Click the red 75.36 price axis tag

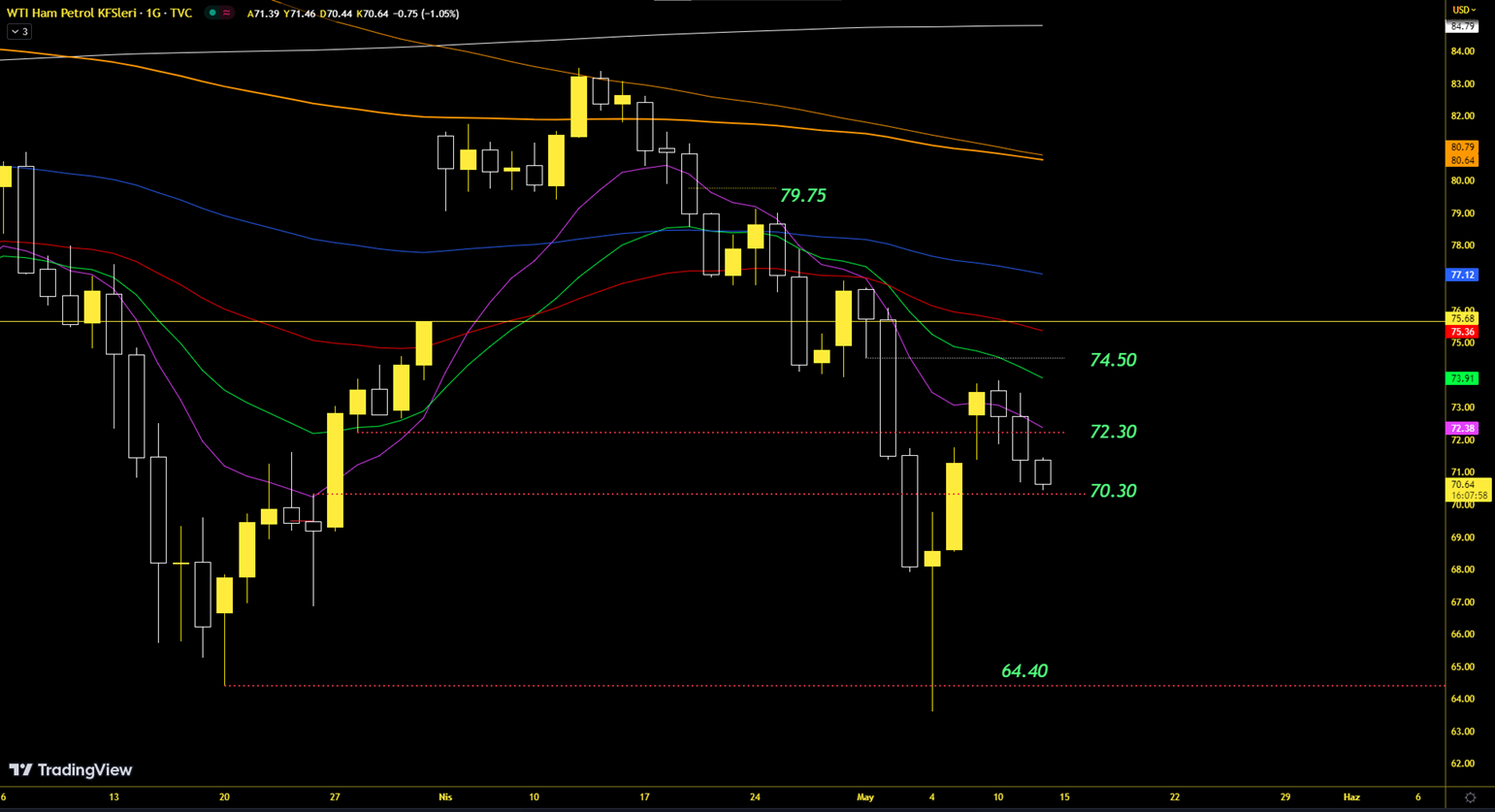(x=1462, y=332)
